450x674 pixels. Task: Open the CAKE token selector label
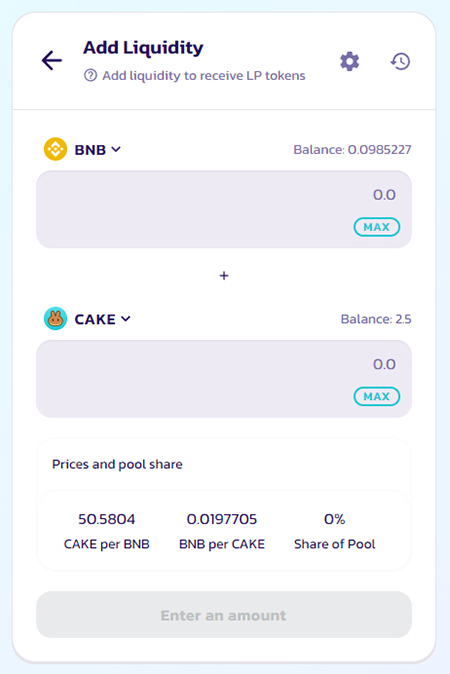(x=95, y=319)
